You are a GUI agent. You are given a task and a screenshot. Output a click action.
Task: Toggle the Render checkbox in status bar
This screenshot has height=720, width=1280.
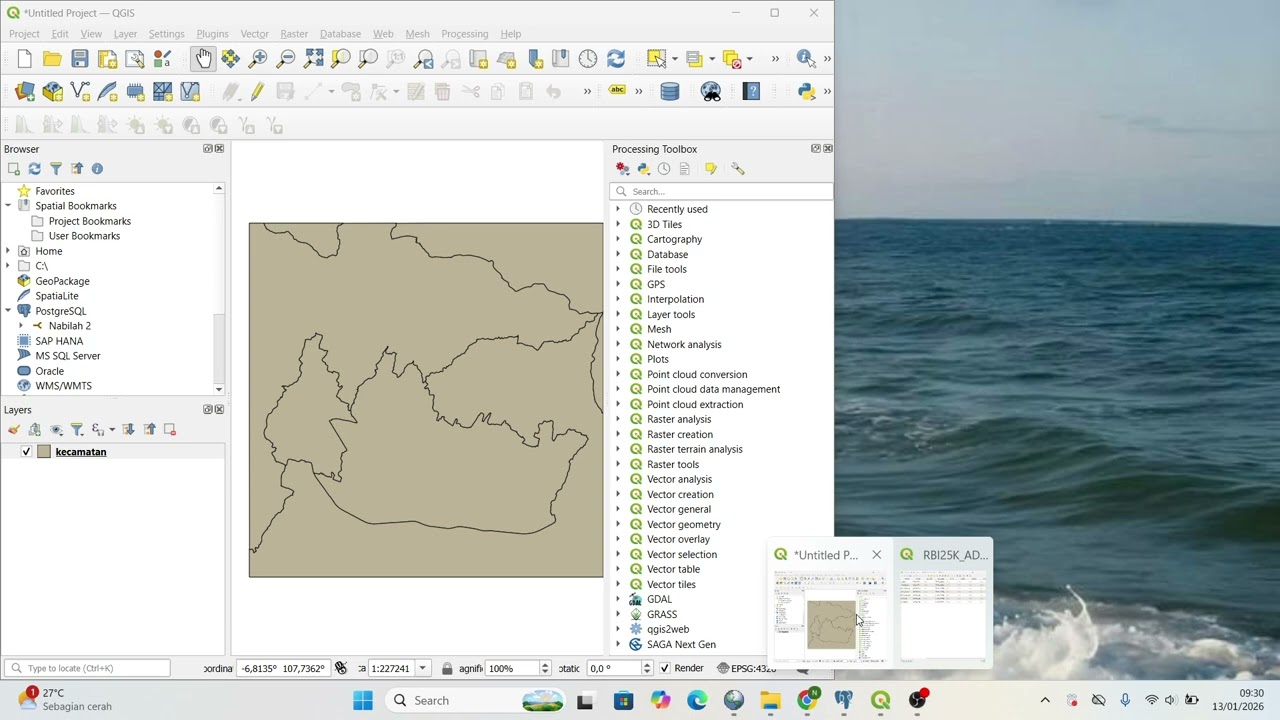click(665, 668)
